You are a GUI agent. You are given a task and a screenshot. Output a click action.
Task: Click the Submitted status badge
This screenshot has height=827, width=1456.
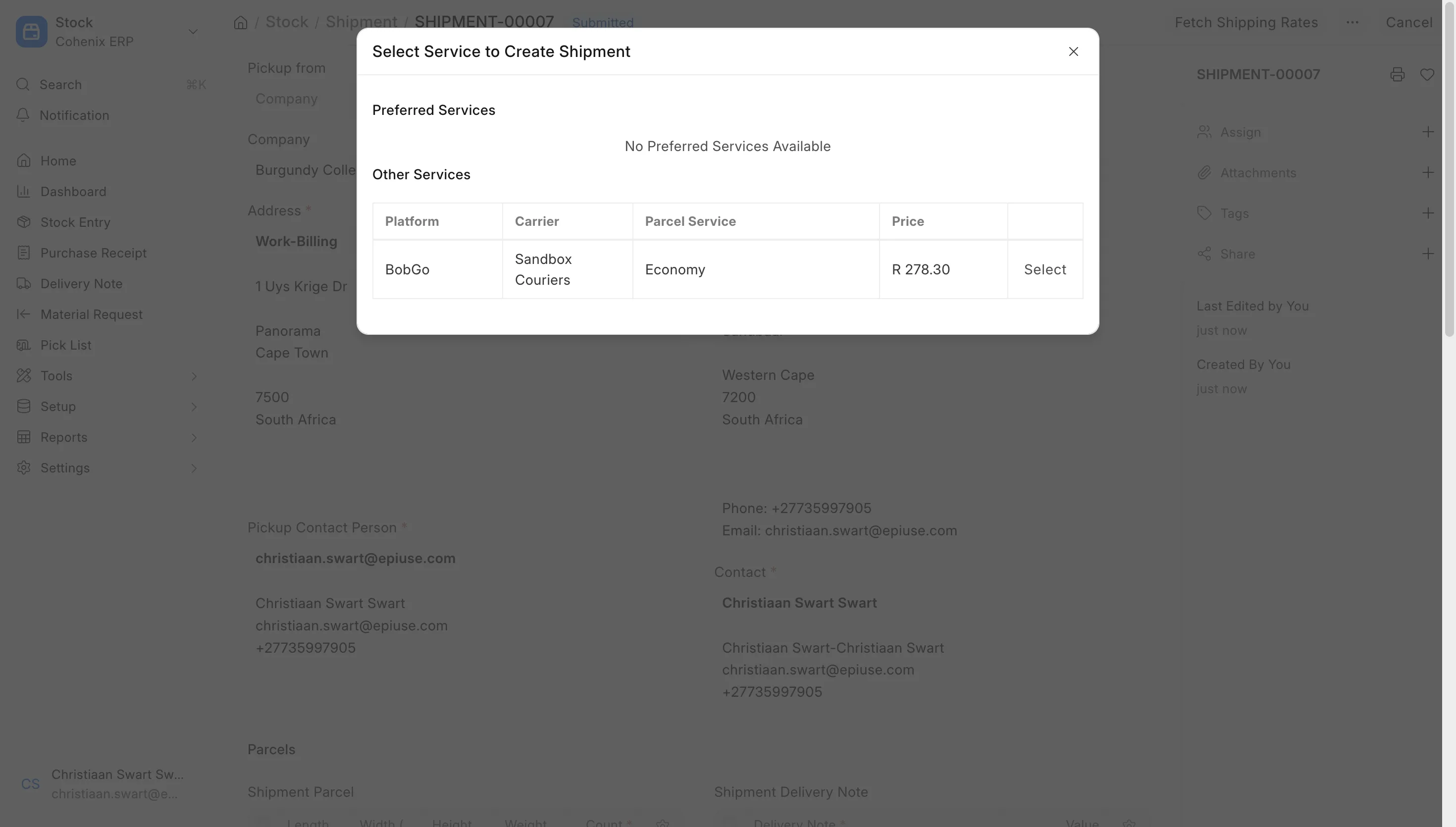(x=603, y=23)
